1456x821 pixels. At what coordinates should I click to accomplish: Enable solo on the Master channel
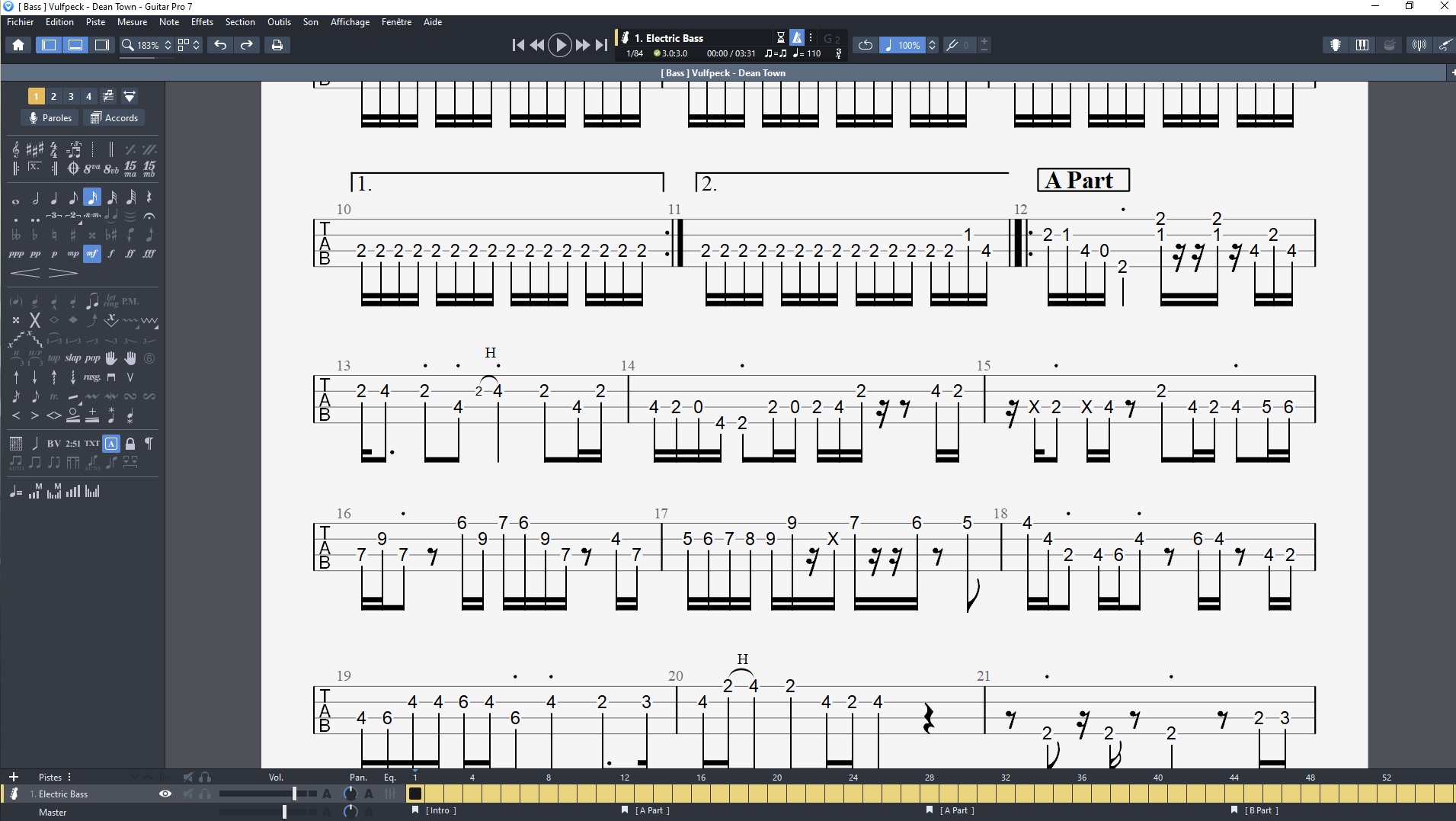(204, 812)
